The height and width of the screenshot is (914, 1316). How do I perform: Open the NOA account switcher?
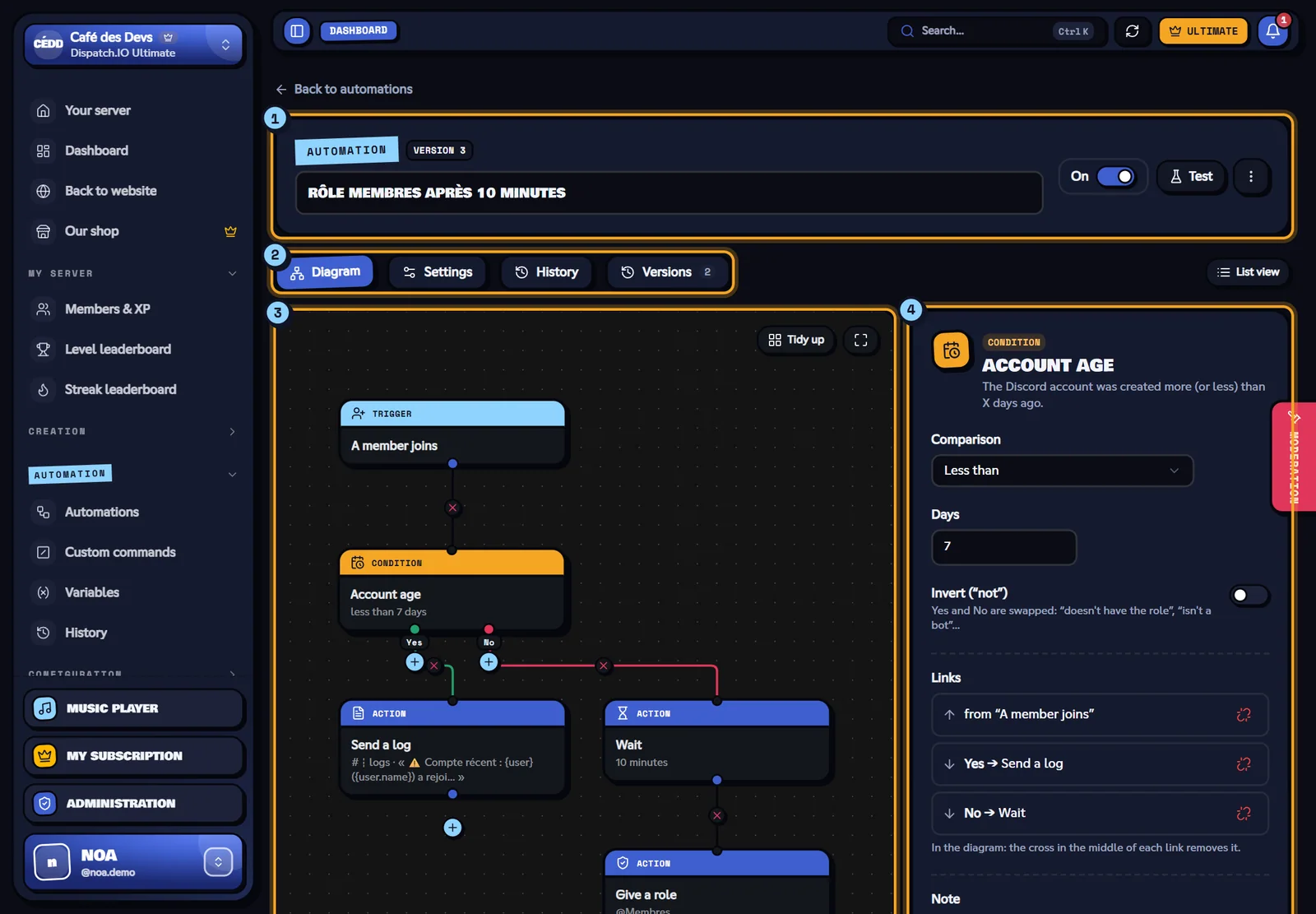point(218,862)
